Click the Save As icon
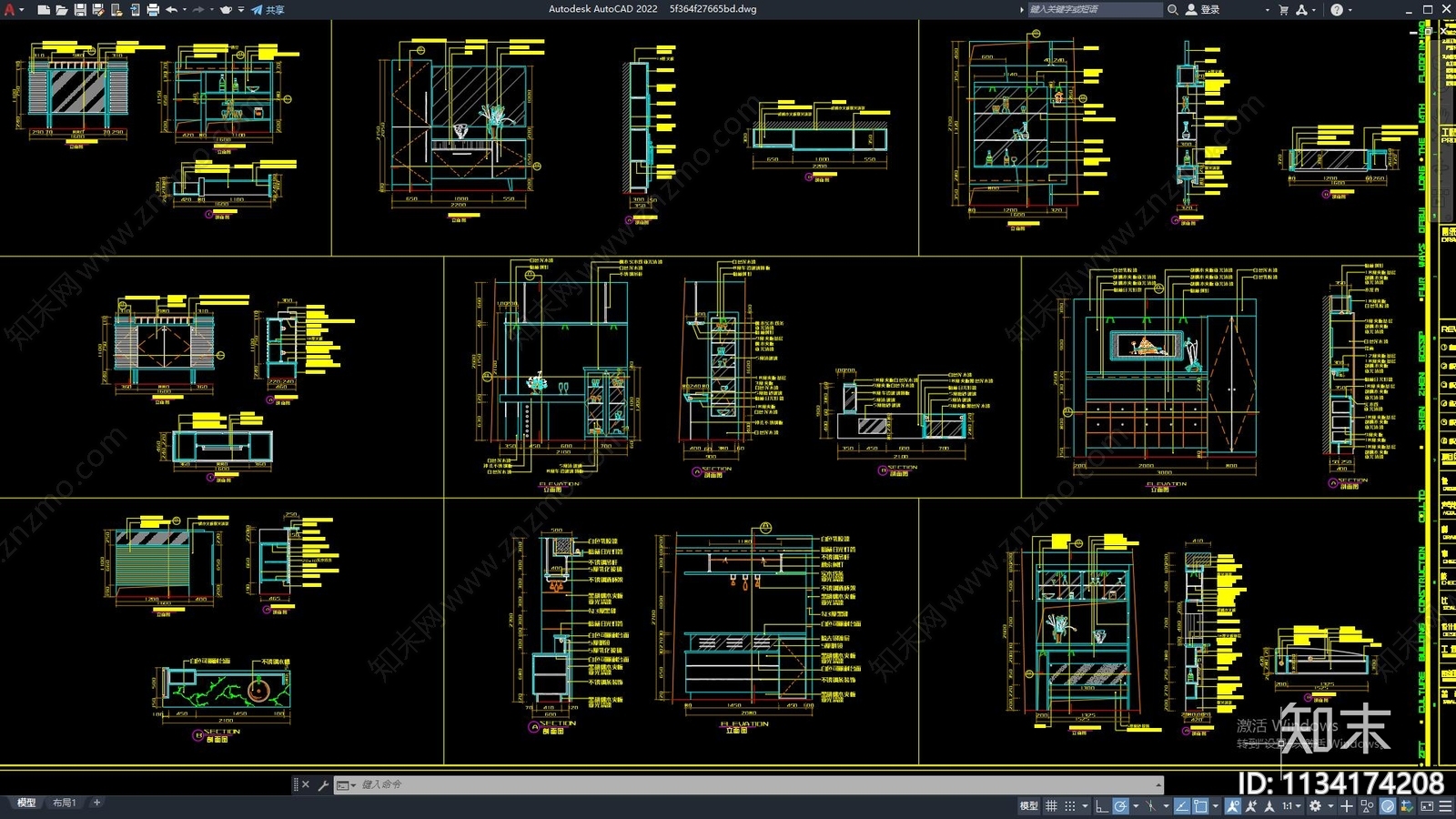Screen dimensions: 1456x819 (97, 9)
